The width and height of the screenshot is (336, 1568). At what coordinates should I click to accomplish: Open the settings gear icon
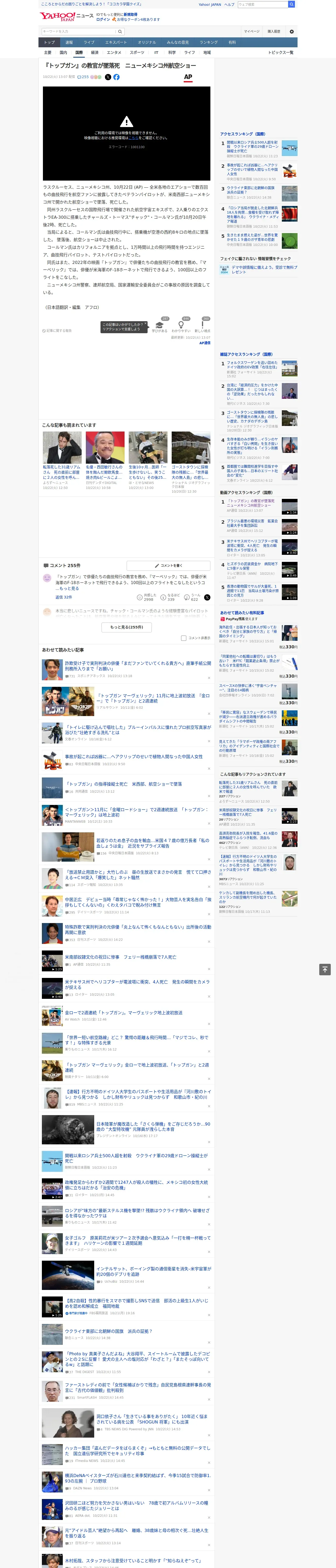pyautogui.click(x=292, y=32)
